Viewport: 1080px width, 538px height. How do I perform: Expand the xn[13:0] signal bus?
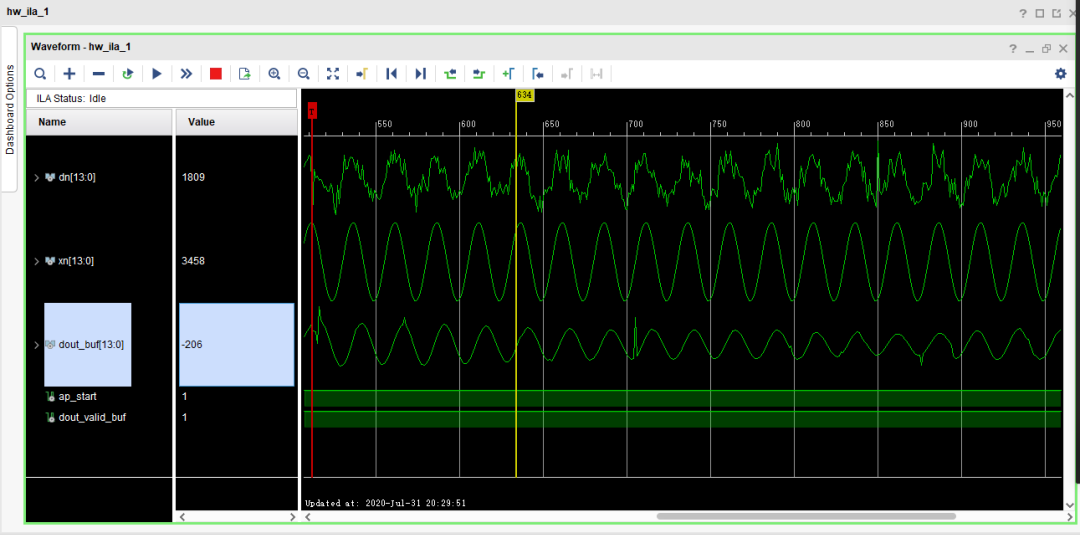point(37,261)
